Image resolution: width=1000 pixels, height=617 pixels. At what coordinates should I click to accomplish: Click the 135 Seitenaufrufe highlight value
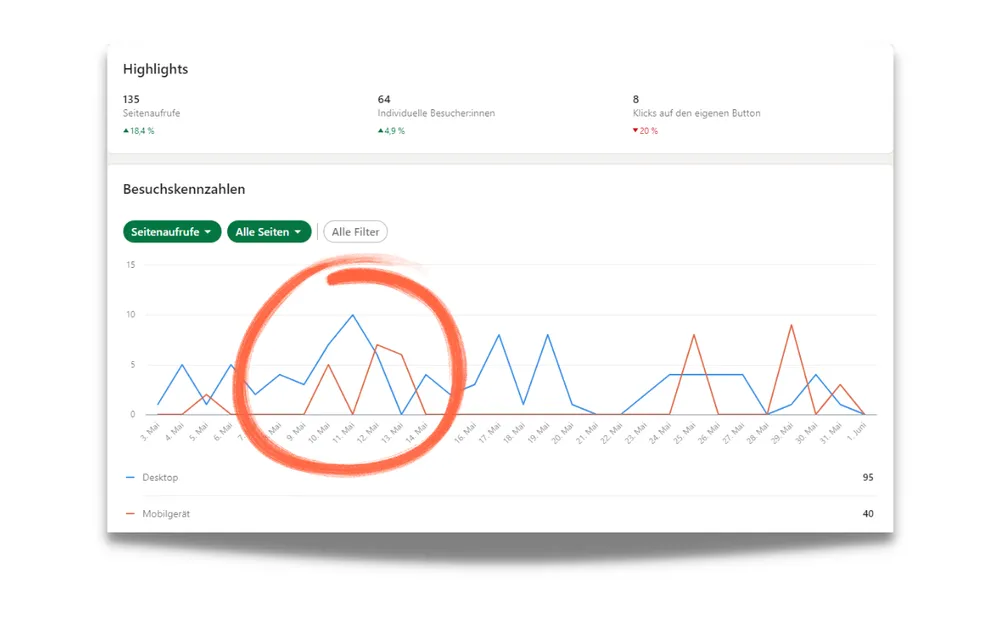click(131, 99)
